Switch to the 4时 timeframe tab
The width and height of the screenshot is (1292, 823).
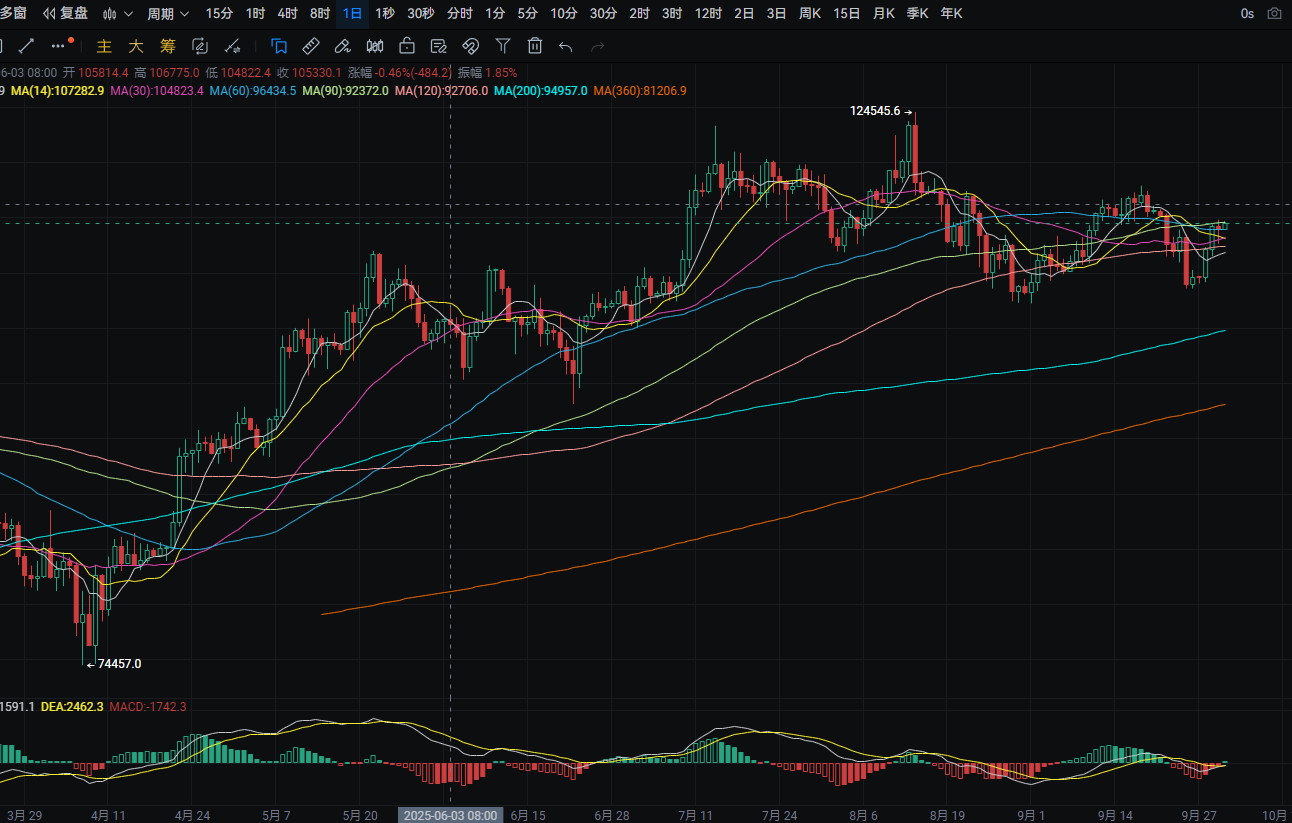click(287, 14)
